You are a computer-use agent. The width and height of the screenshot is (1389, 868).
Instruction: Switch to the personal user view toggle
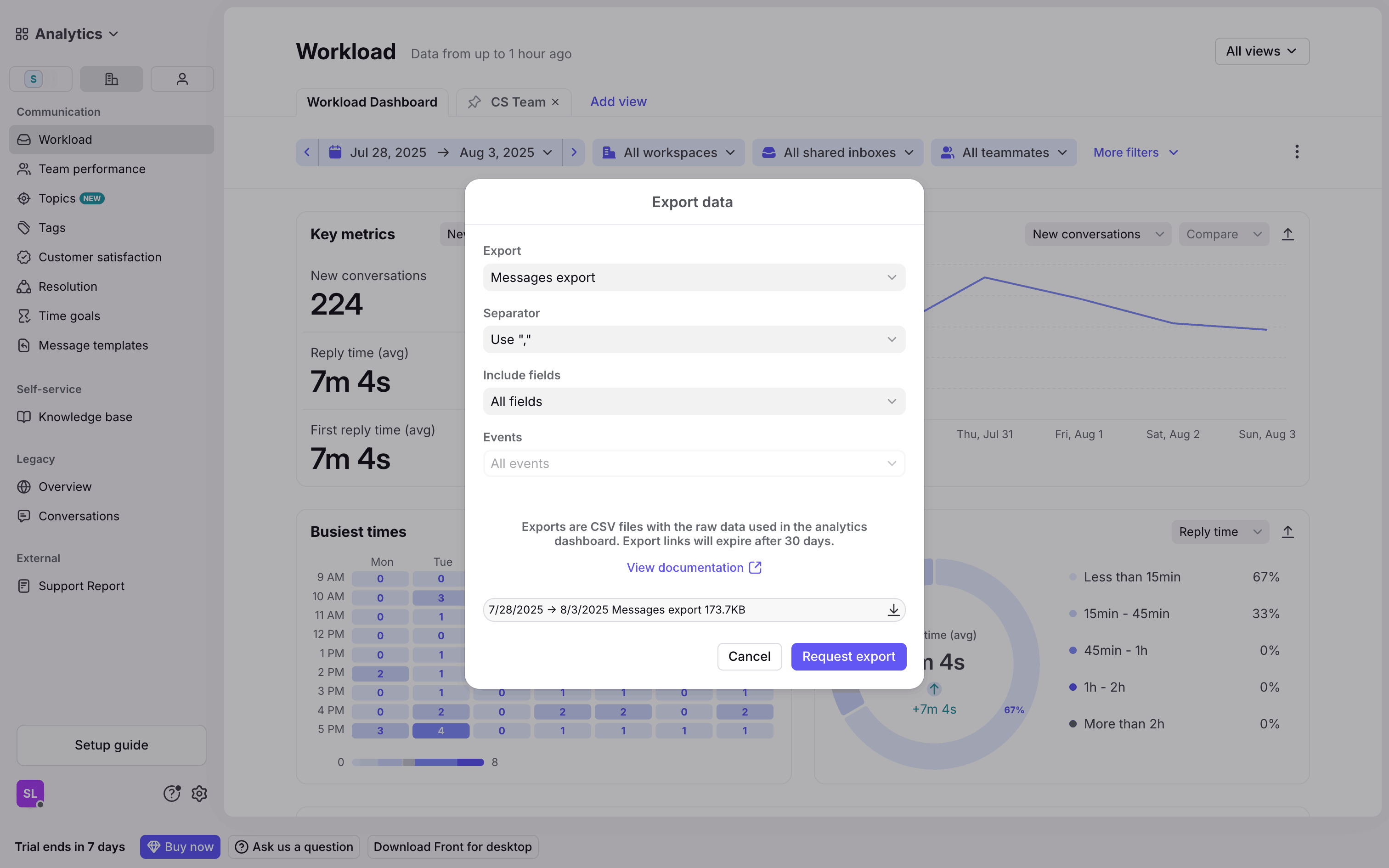182,79
